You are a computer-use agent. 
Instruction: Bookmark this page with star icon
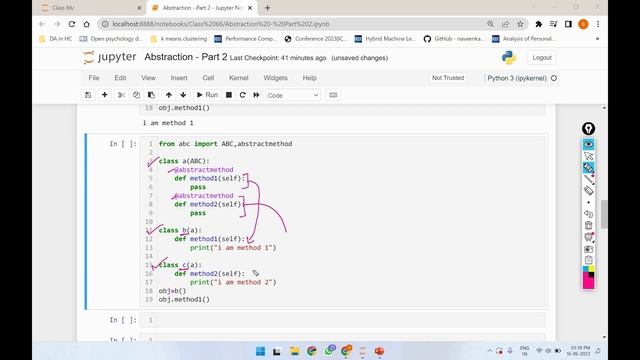click(x=520, y=24)
